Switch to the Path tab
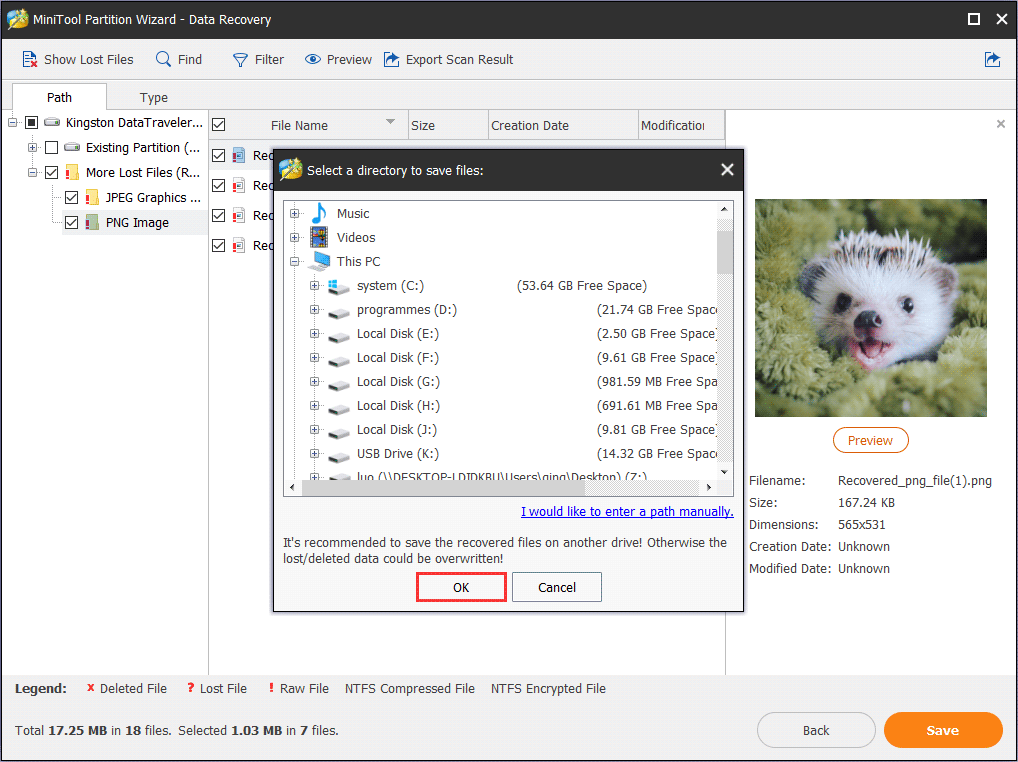 59,97
